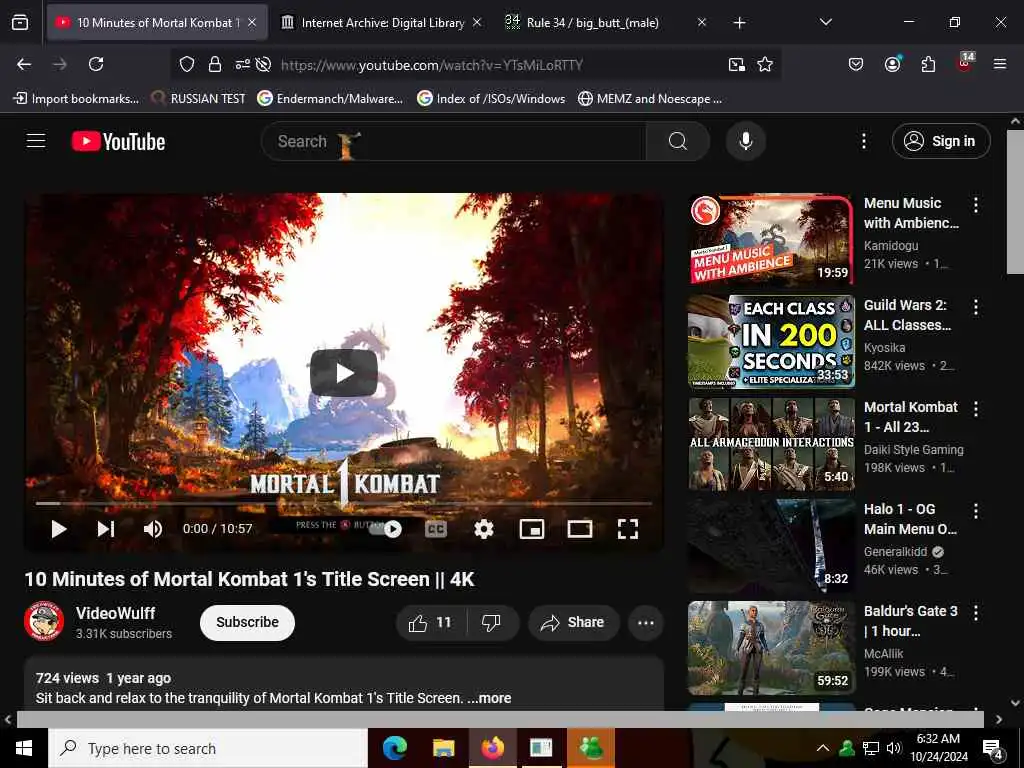Go back with the browser back arrow
The height and width of the screenshot is (768, 1024).
pyautogui.click(x=24, y=64)
